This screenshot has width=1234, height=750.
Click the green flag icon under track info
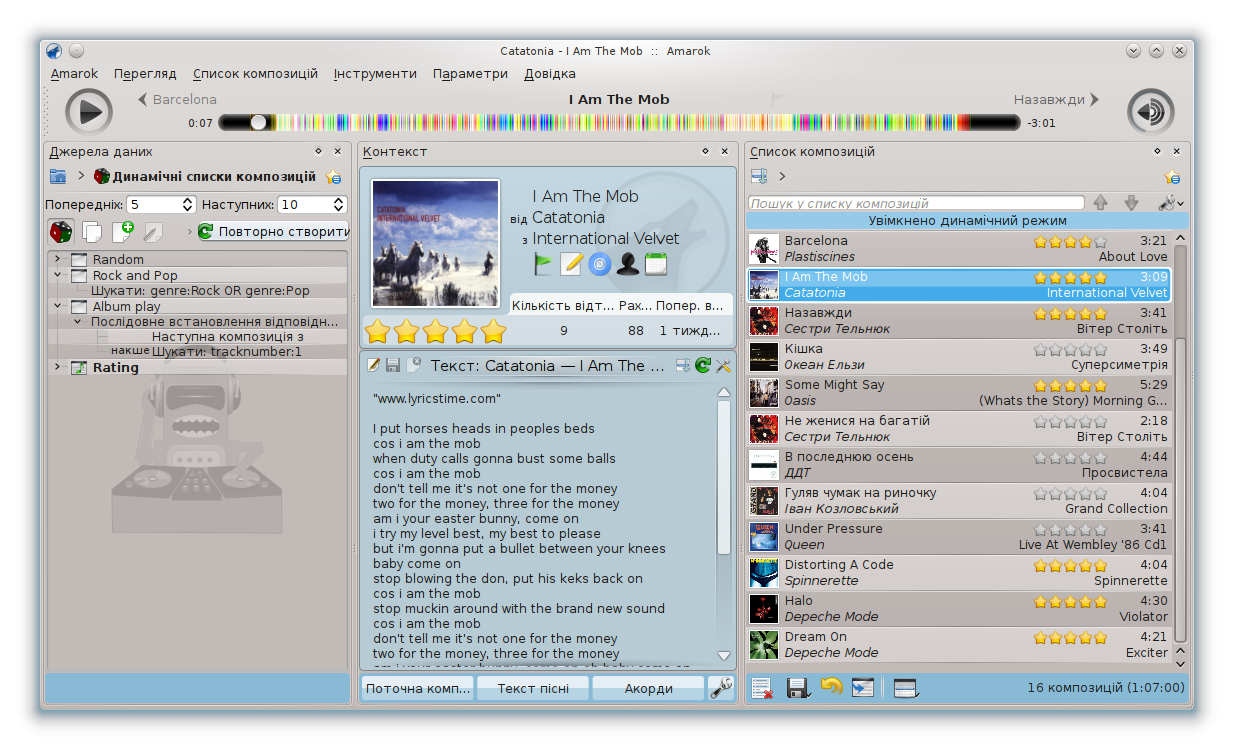click(543, 264)
